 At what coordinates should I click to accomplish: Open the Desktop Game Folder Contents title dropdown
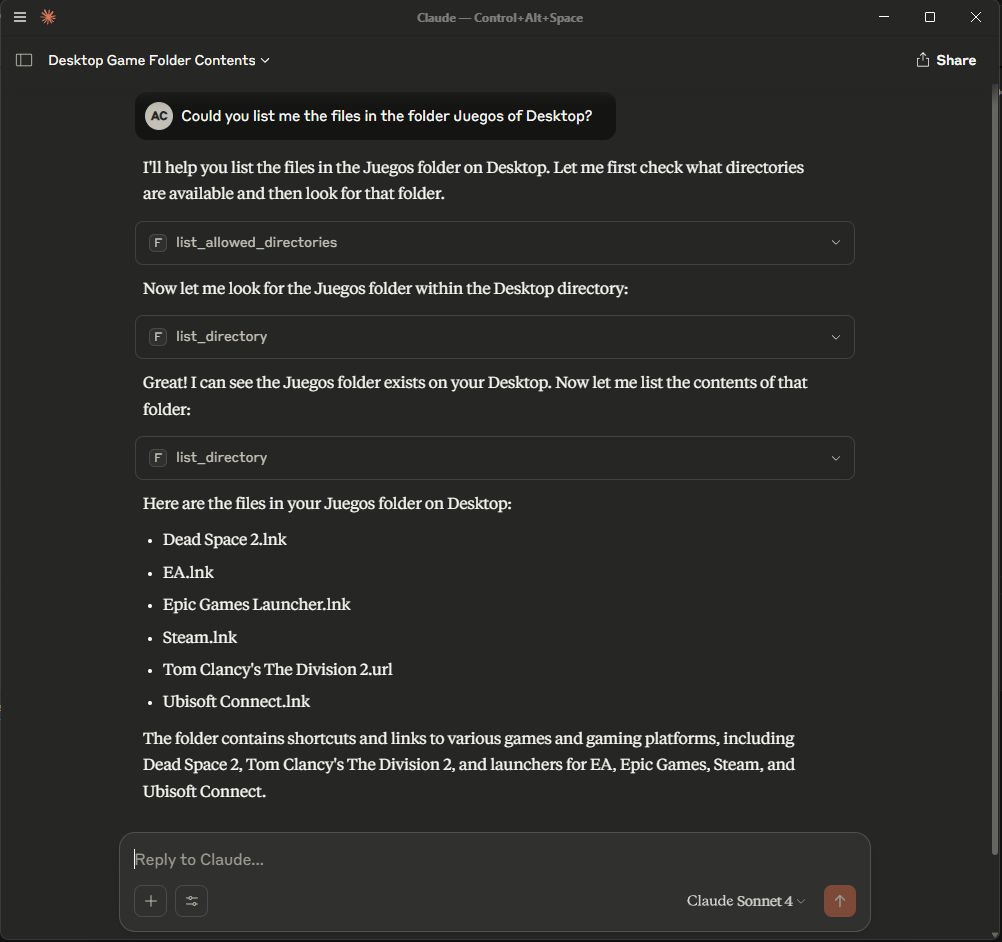159,60
